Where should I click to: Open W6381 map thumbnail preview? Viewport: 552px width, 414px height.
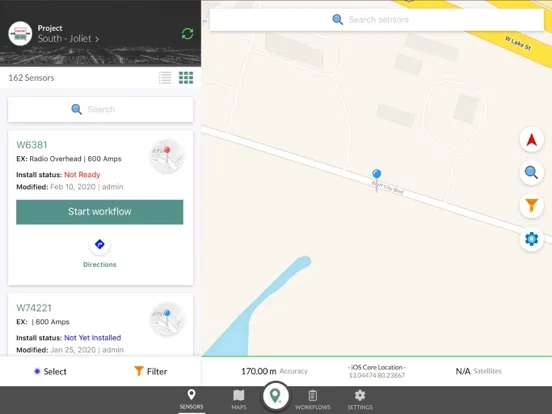[168, 156]
